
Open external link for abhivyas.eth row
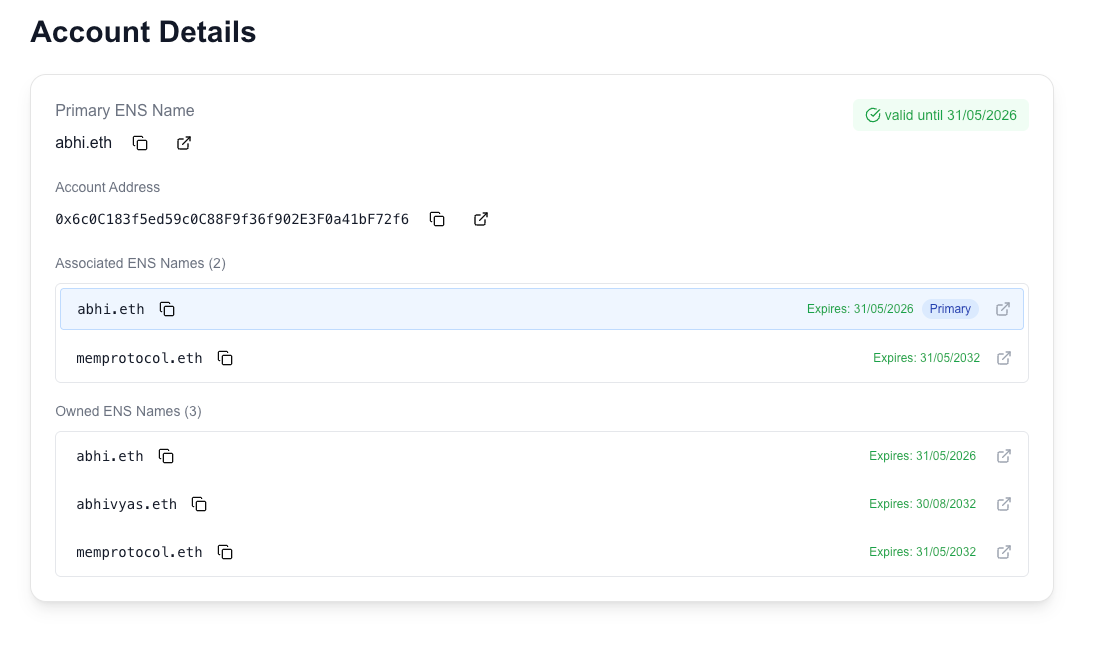[1004, 504]
